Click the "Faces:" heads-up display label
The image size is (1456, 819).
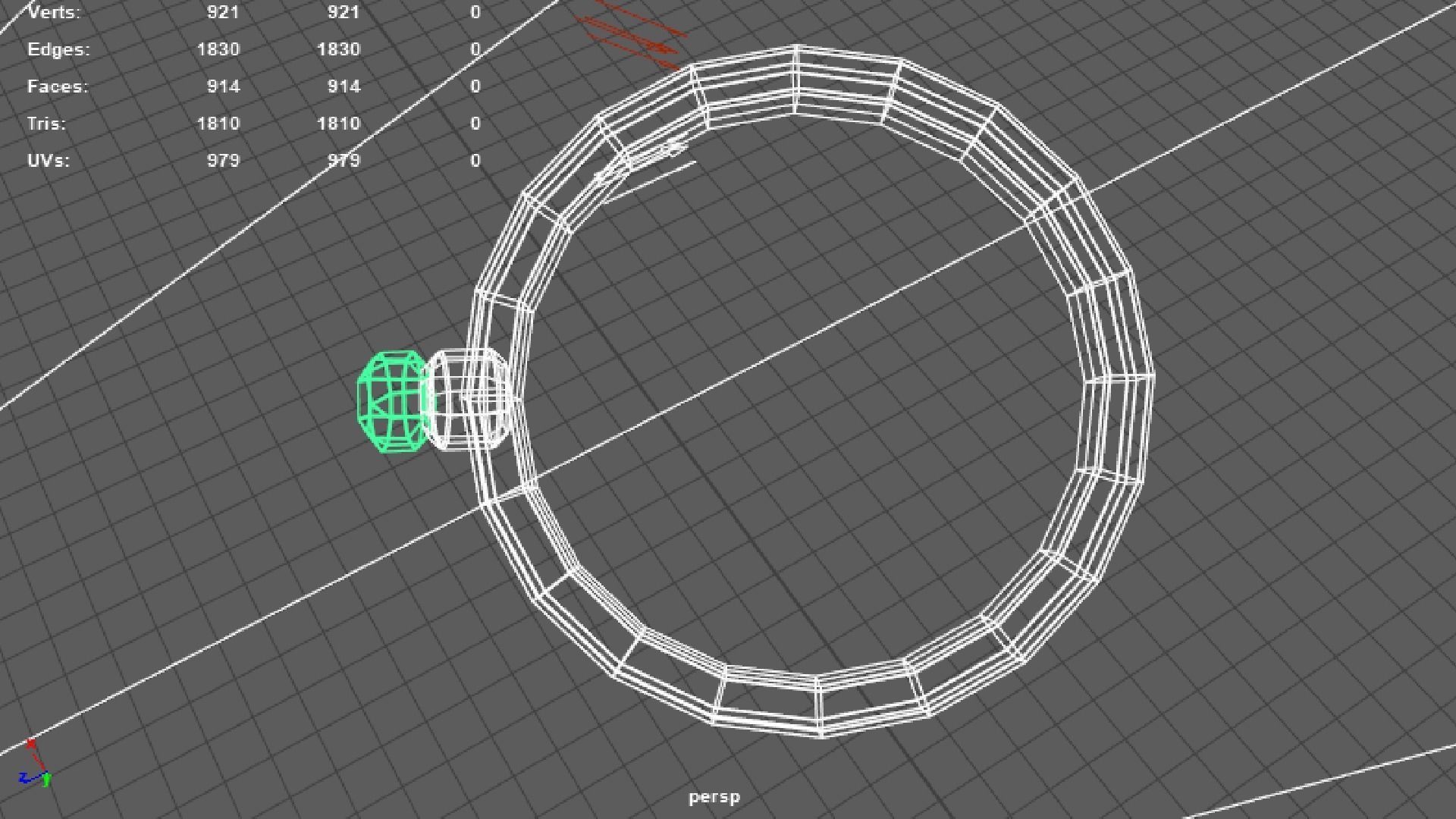coord(58,86)
